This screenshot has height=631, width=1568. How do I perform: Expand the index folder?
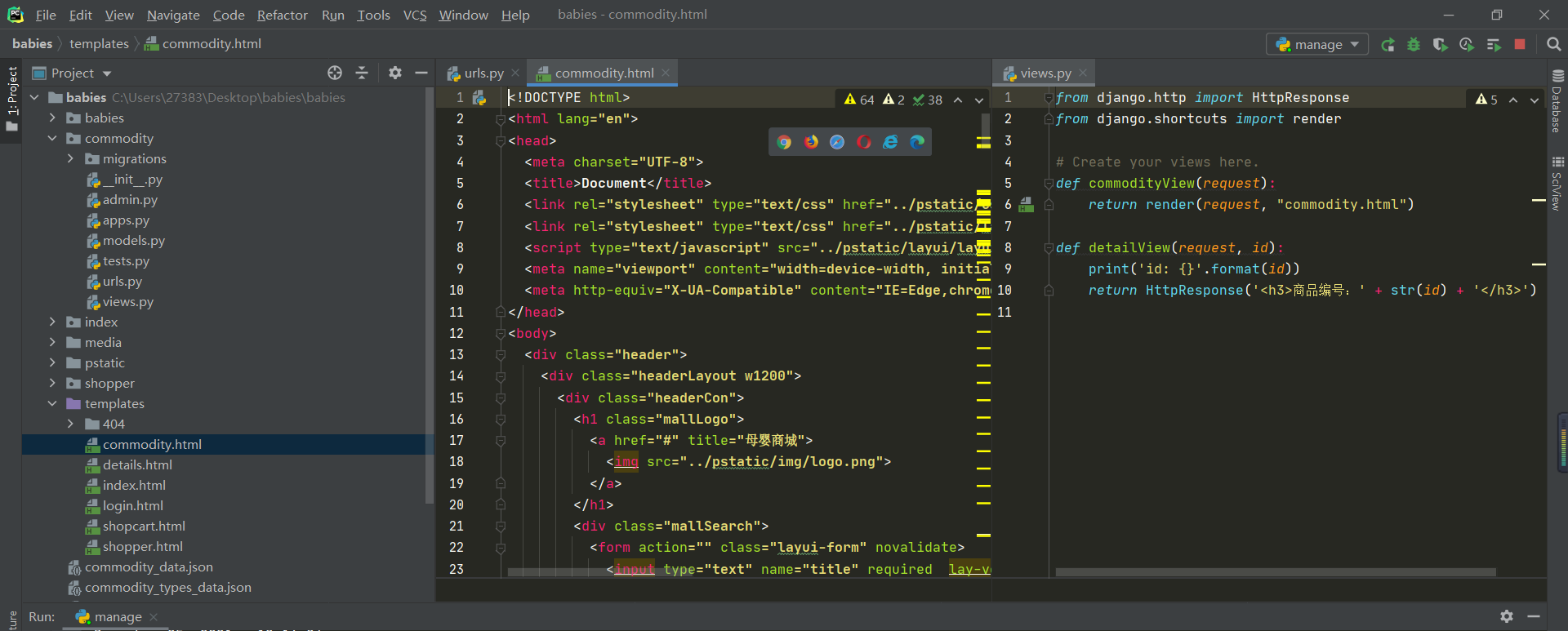pos(52,322)
